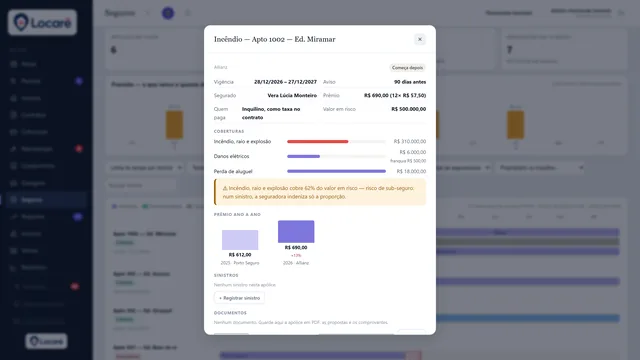Click the coverage amount 'R$ 6.000,00'

pos(413,152)
